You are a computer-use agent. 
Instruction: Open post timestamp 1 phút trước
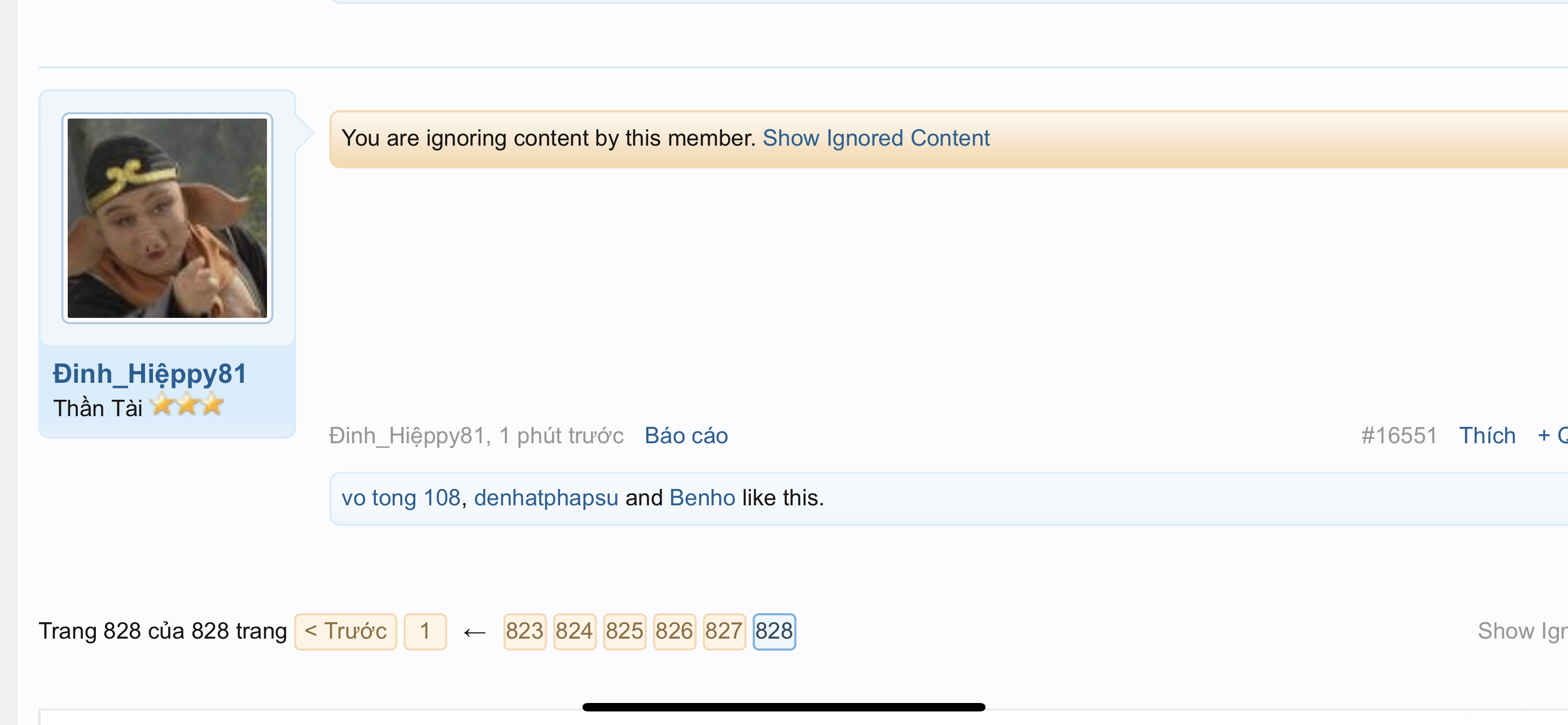pos(561,436)
